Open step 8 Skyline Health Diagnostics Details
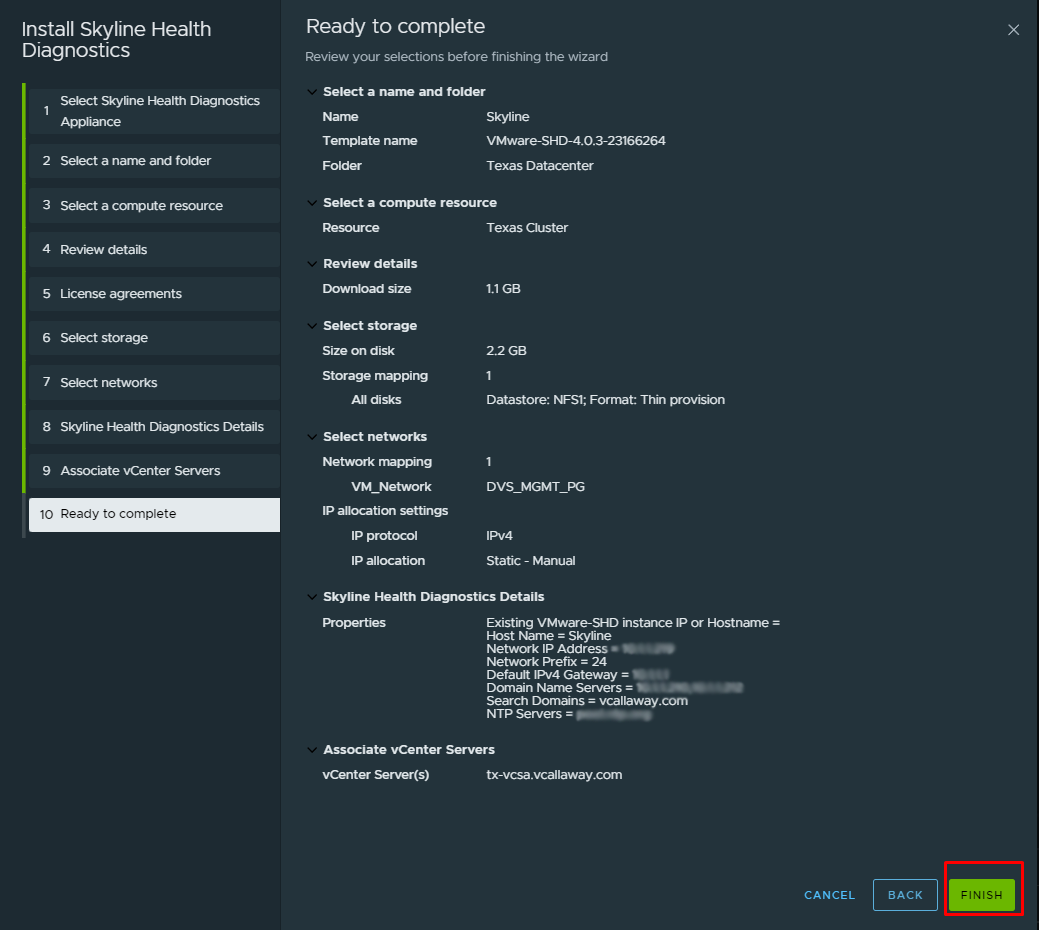The height and width of the screenshot is (930, 1039). click(154, 427)
